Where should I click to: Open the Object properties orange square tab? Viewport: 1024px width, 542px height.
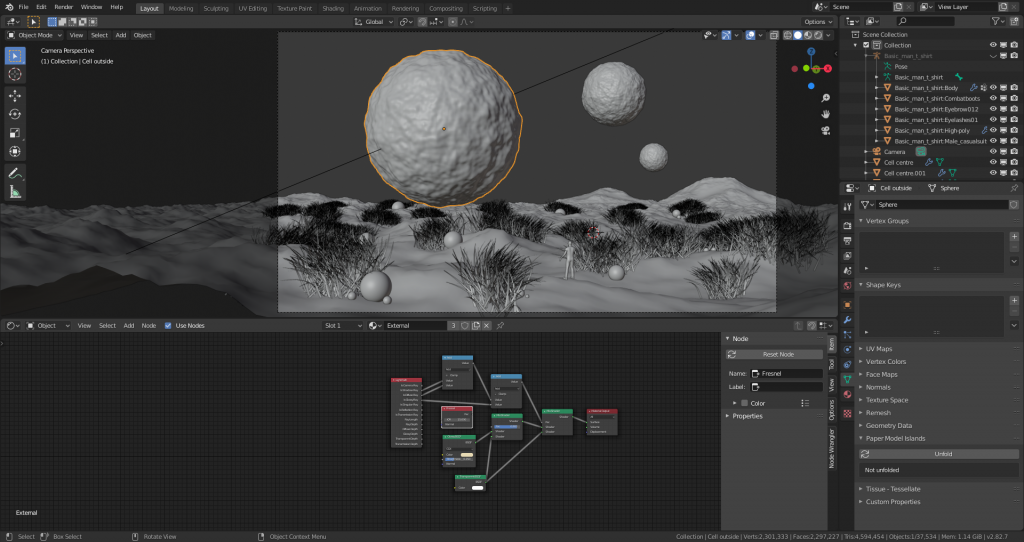pos(847,305)
